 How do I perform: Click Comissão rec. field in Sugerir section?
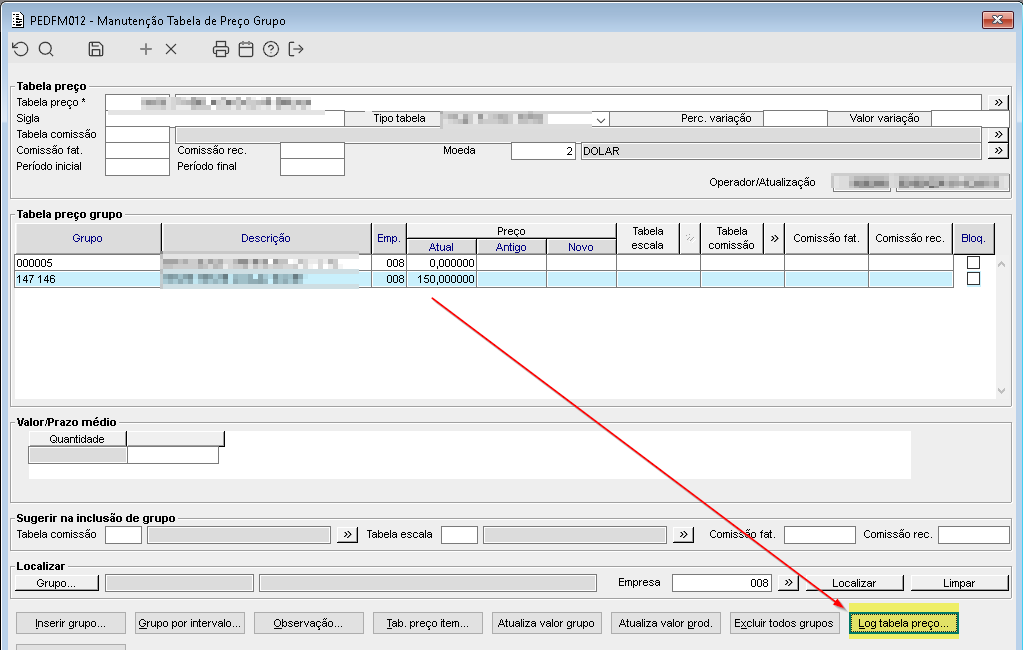(973, 534)
